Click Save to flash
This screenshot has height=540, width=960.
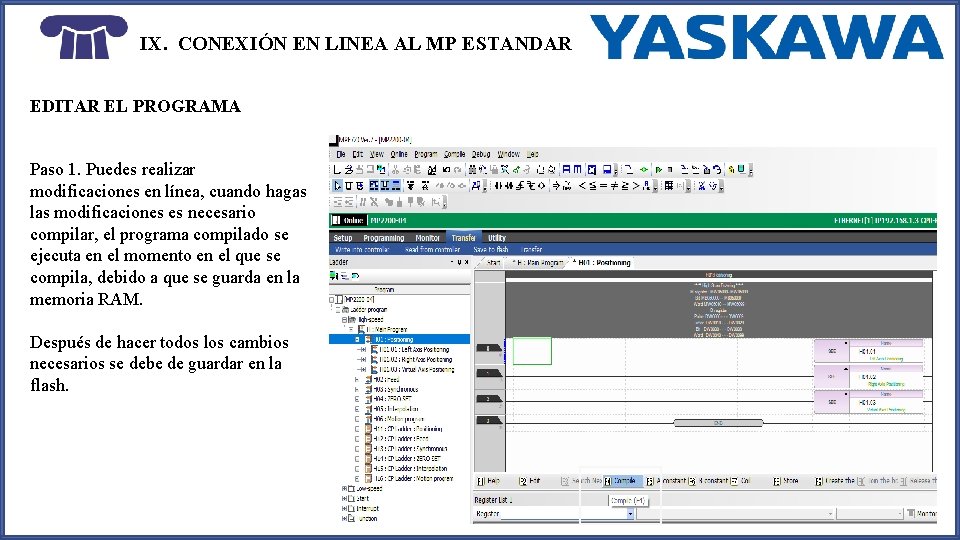(x=491, y=250)
